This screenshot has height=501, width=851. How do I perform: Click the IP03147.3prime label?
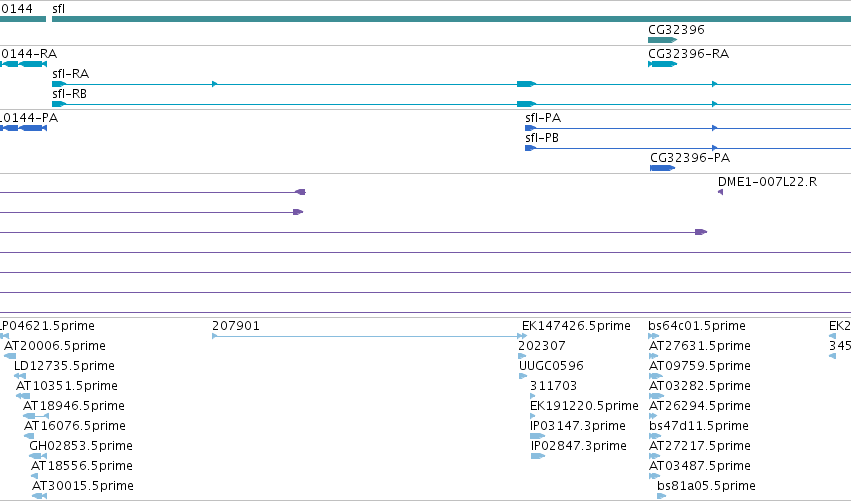coord(578,426)
